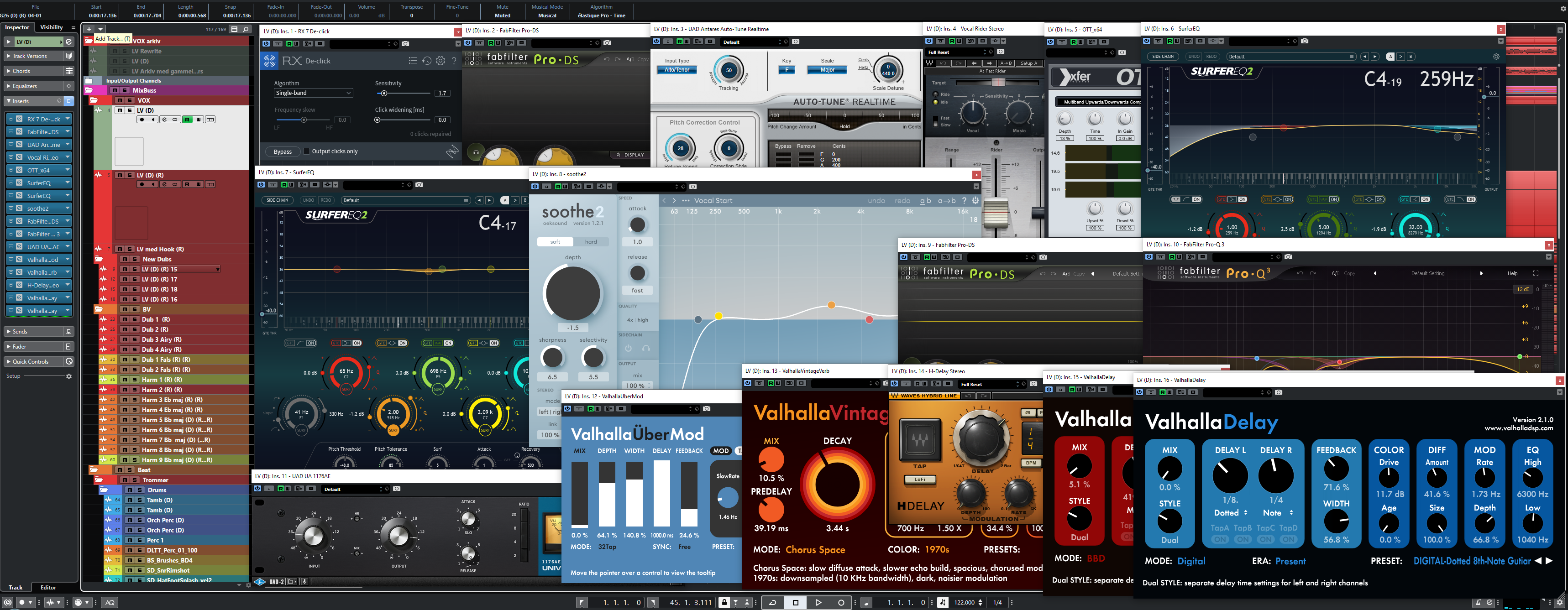Mute the MixBuss track
This screenshot has height=610, width=1568.
pos(115,91)
